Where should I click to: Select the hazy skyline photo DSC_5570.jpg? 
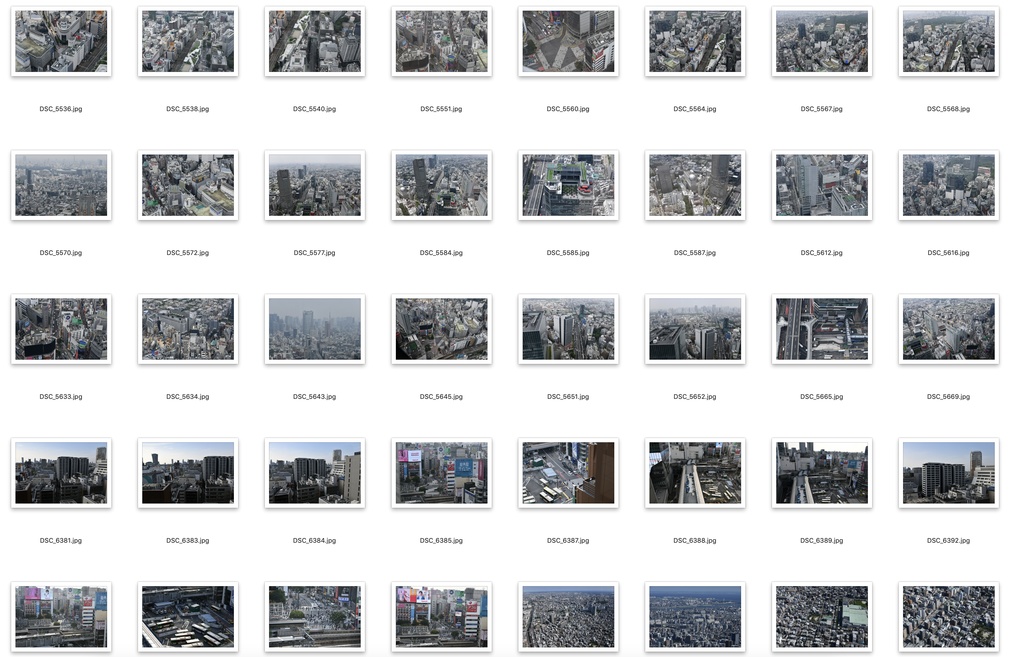click(61, 185)
